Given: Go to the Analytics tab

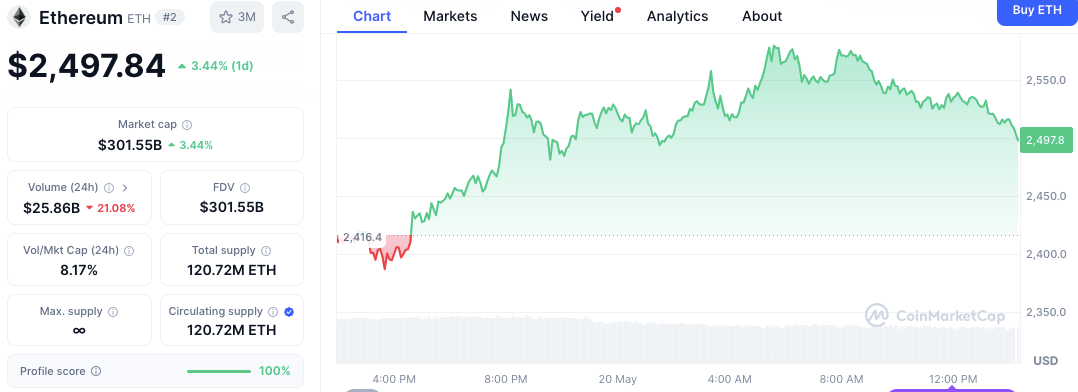Looking at the screenshot, I should tap(677, 16).
